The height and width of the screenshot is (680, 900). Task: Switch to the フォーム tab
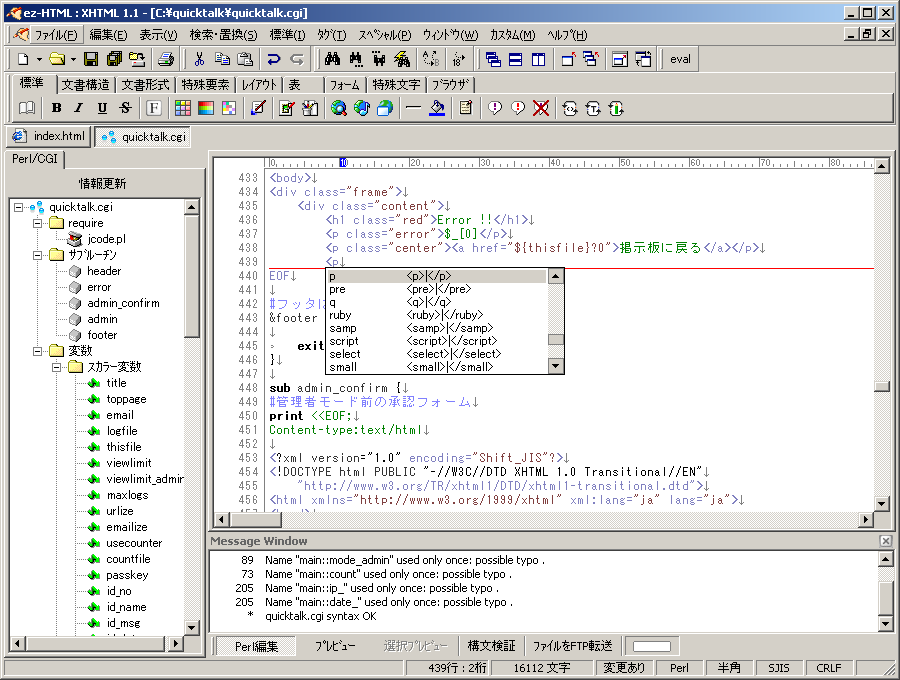344,85
